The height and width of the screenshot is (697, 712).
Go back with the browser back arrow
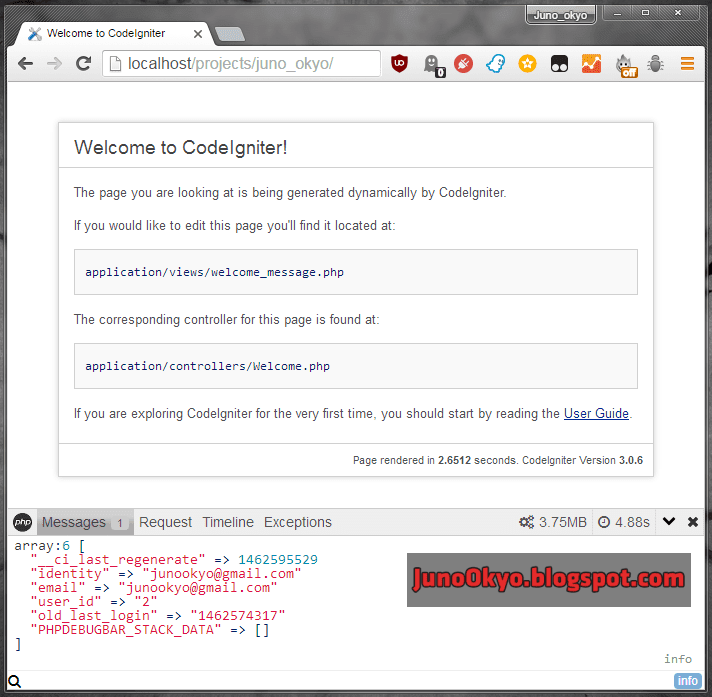point(25,64)
